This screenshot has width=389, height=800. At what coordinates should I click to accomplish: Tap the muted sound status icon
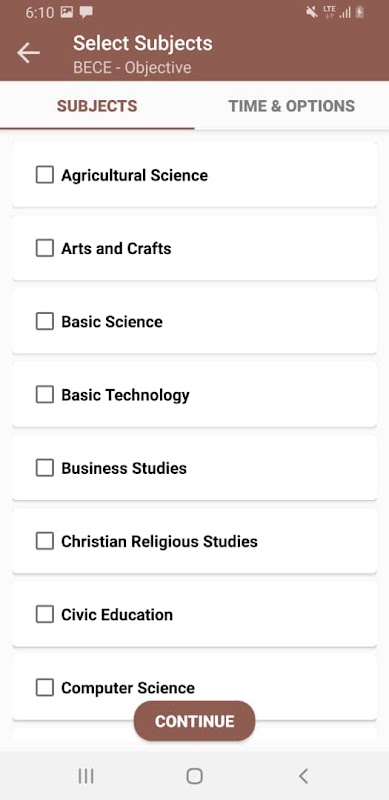[311, 12]
